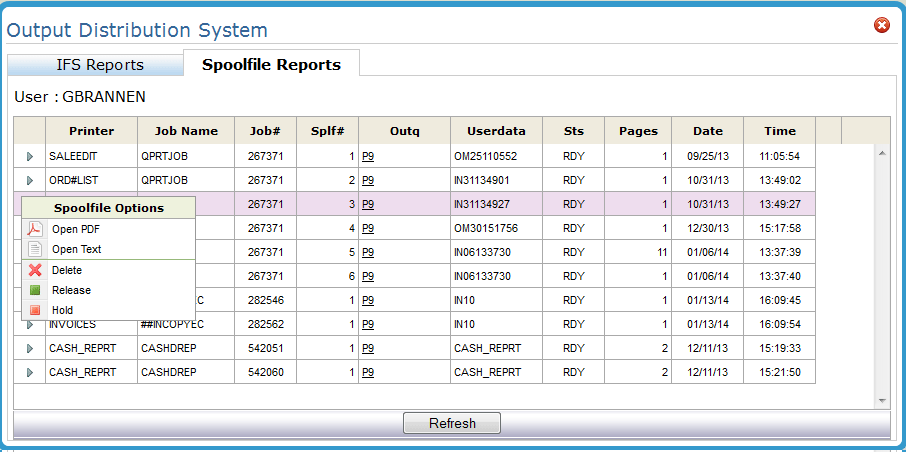The width and height of the screenshot is (906, 452).
Task: Choose Delete from Spoolfile Options menu
Action: (x=67, y=270)
